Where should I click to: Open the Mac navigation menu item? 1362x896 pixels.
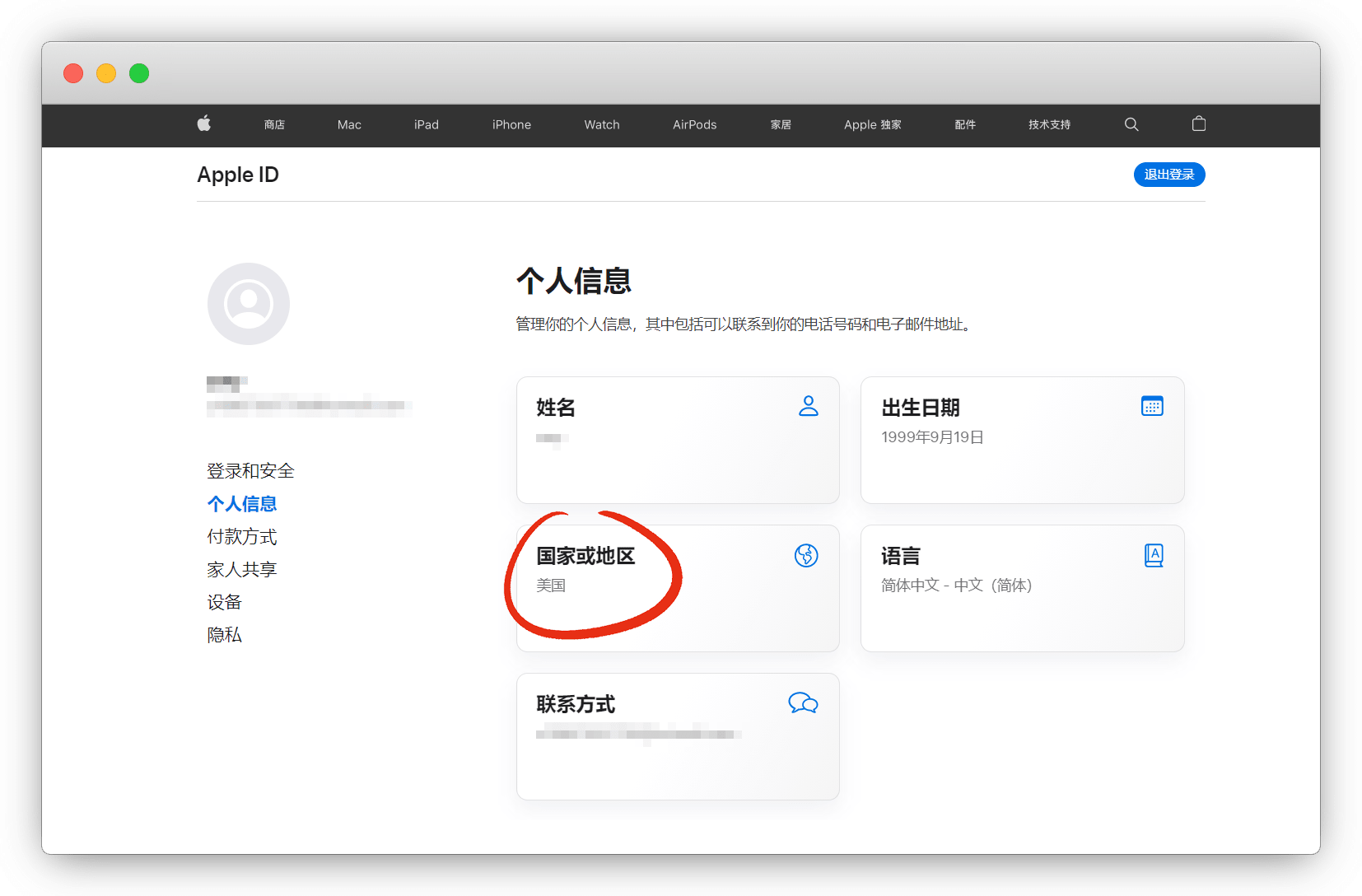click(349, 125)
